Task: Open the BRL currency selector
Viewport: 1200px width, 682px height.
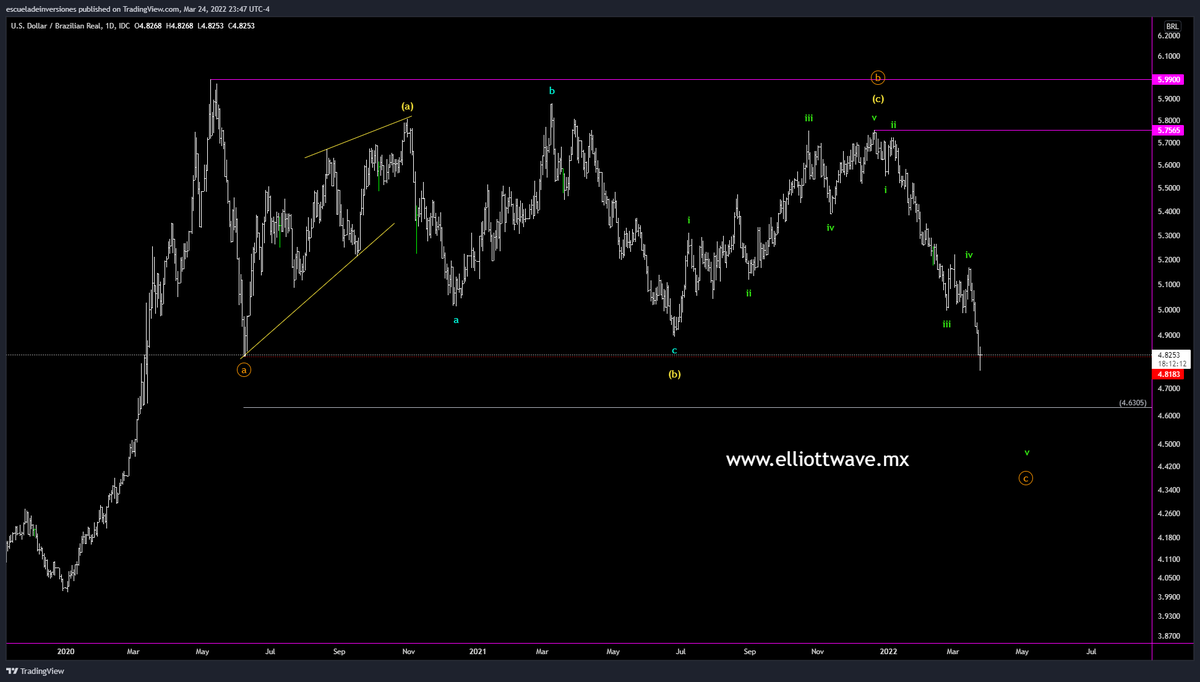Action: (x=1172, y=25)
